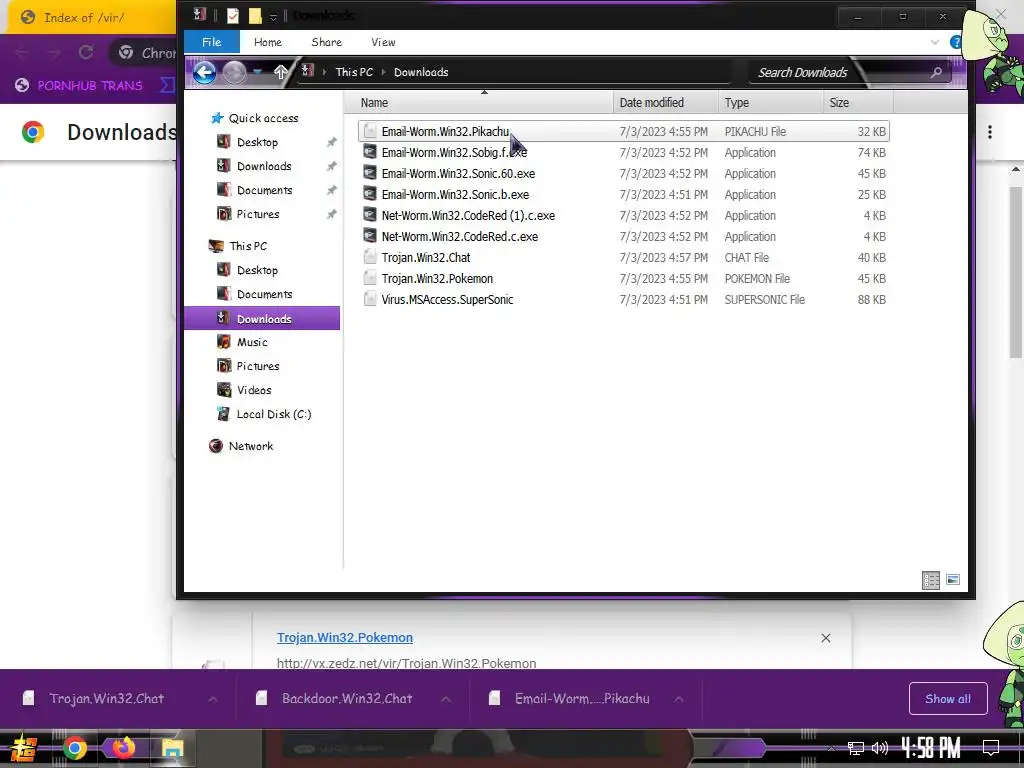Click the Explorer forward navigation arrow
Viewport: 1024px width, 768px height.
234,72
